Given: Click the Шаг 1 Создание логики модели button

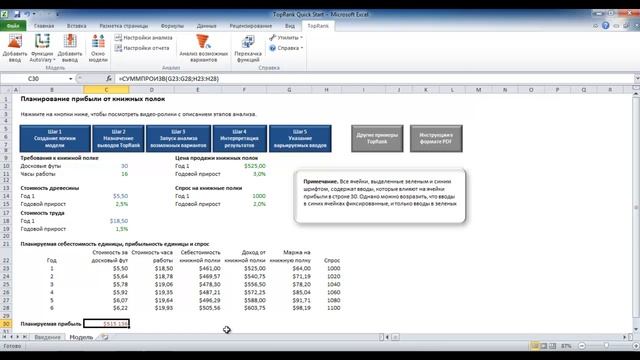Looking at the screenshot, I should pyautogui.click(x=55, y=138).
